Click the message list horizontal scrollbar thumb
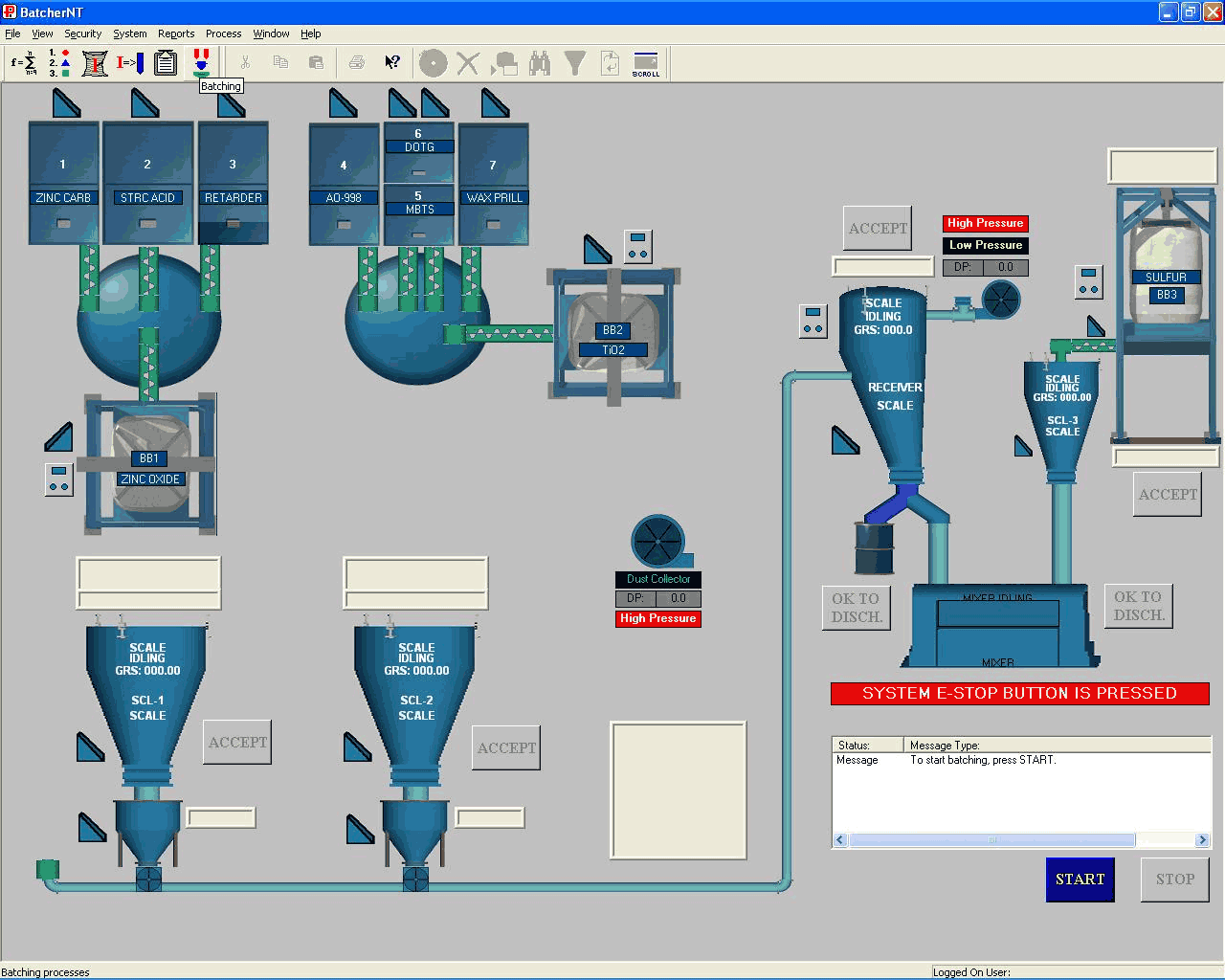 (x=992, y=840)
